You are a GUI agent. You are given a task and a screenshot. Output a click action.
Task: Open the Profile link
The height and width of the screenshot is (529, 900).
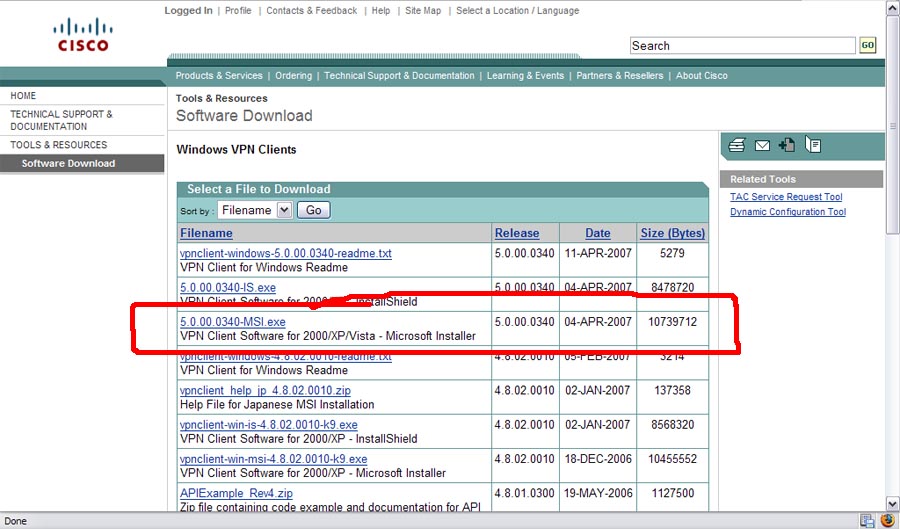(x=238, y=10)
